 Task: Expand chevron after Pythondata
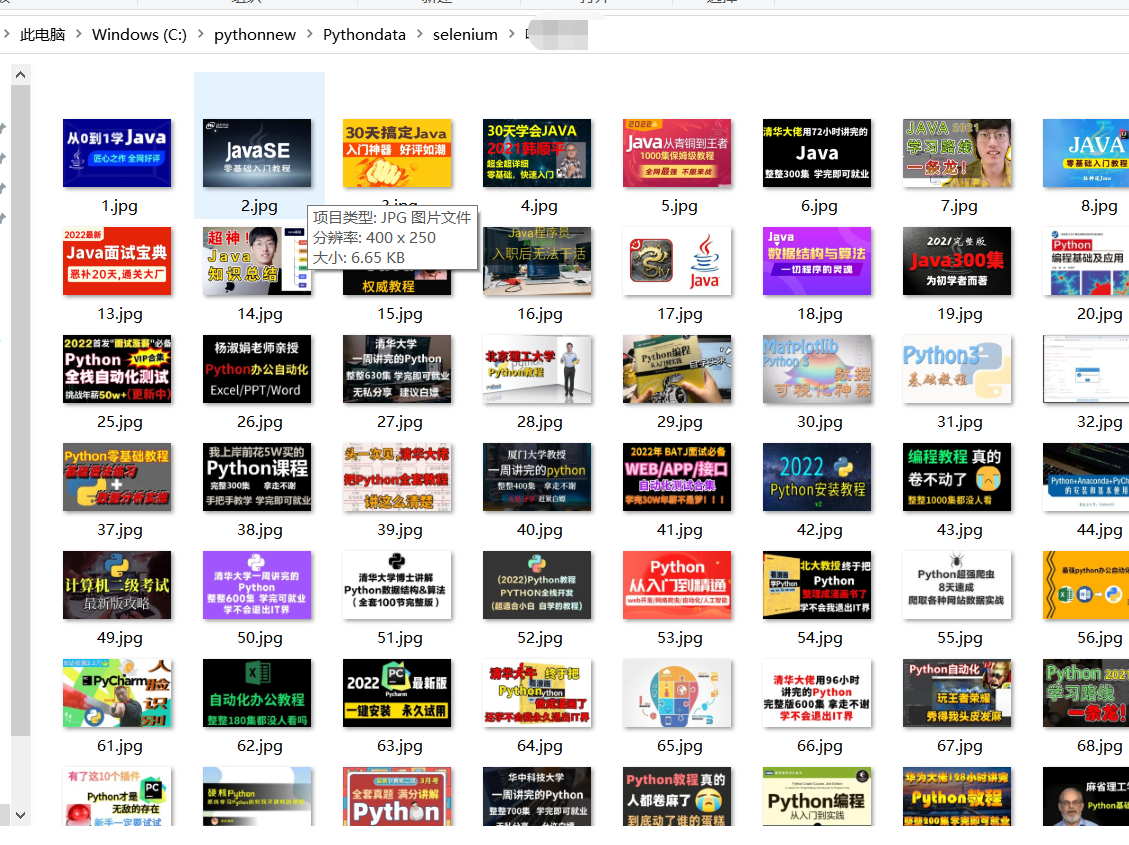419,34
